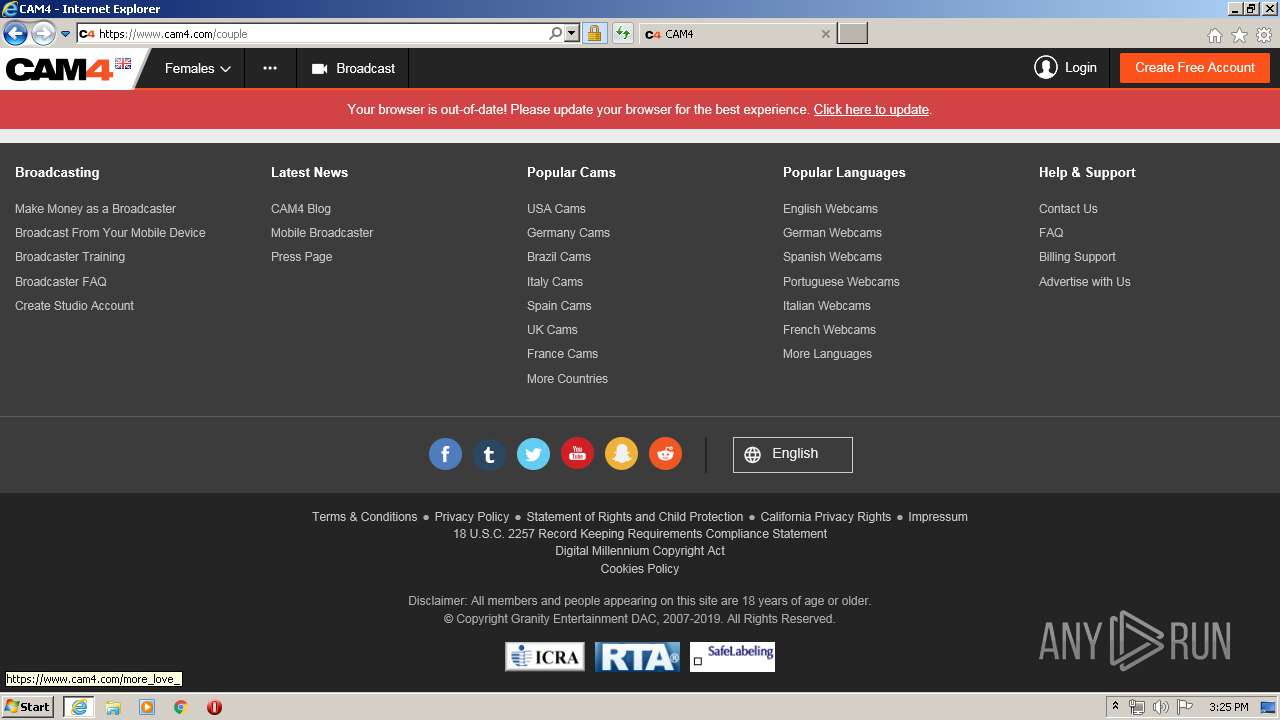Screen dimensions: 1280x720
Task: Click the ICRA badge
Action: pos(545,657)
